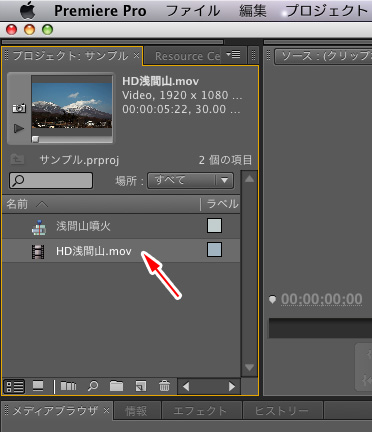Select the 浅間山噴火 sequence item
The height and width of the screenshot is (432, 372).
pyautogui.click(x=121, y=226)
